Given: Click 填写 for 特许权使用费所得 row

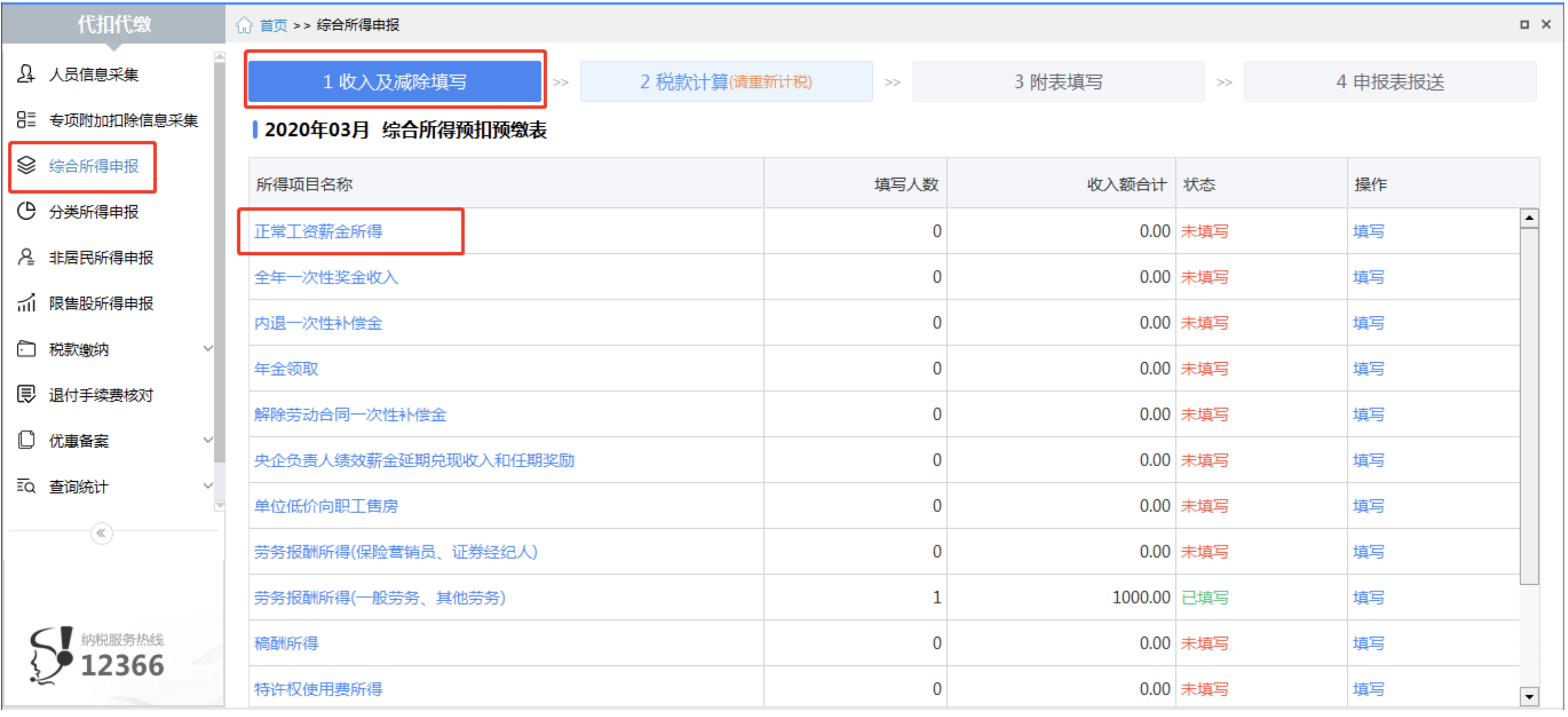Looking at the screenshot, I should (x=1368, y=688).
